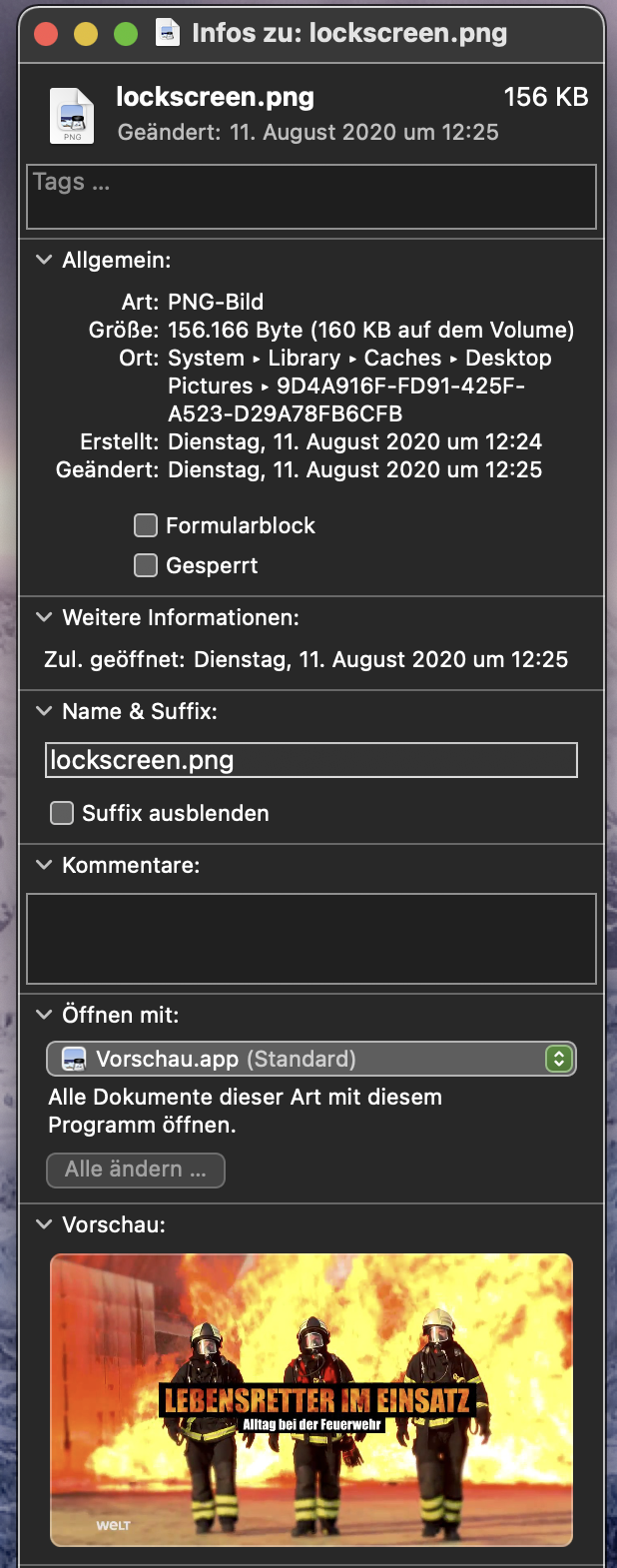
Task: Toggle the Gesperrt checkbox
Action: [x=146, y=565]
